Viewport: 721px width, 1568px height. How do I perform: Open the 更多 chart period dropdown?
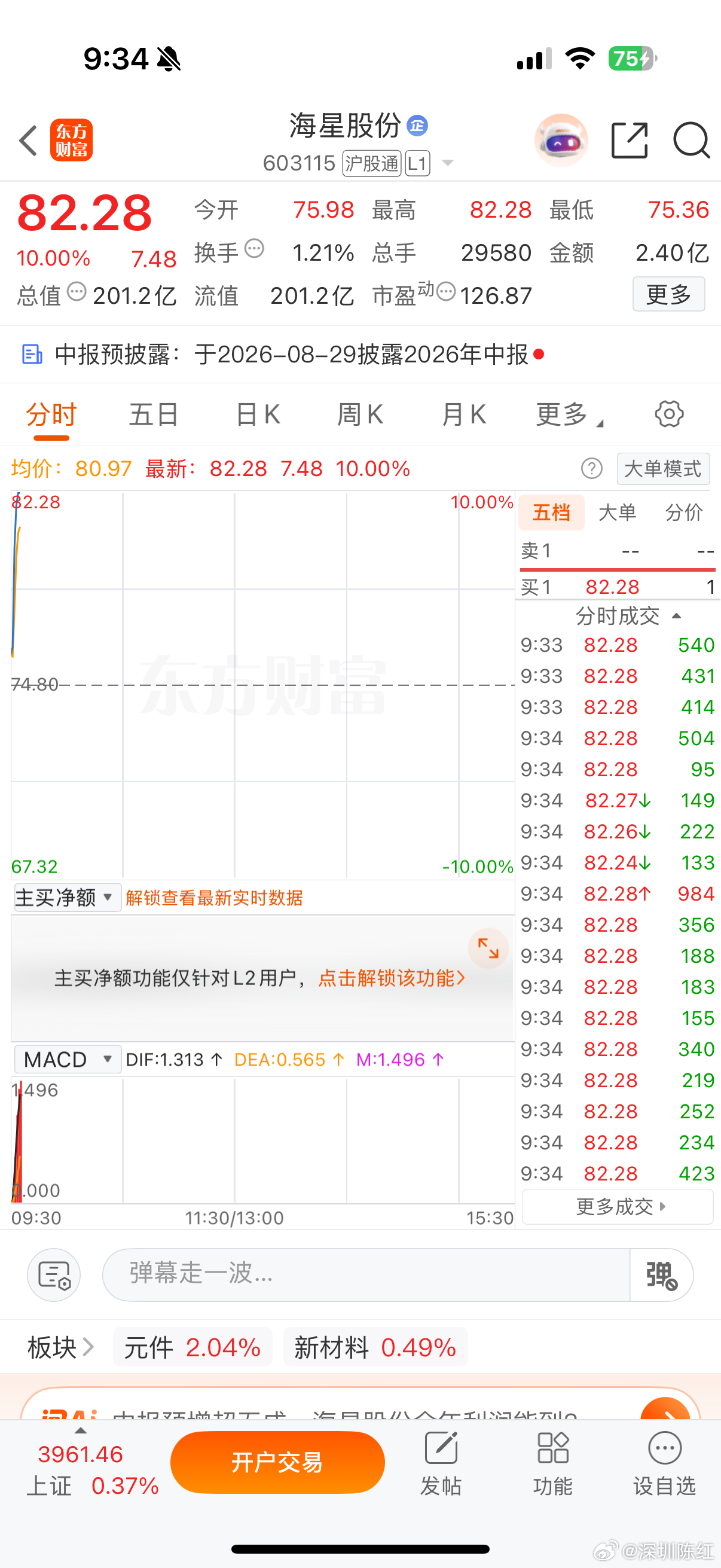[x=570, y=414]
